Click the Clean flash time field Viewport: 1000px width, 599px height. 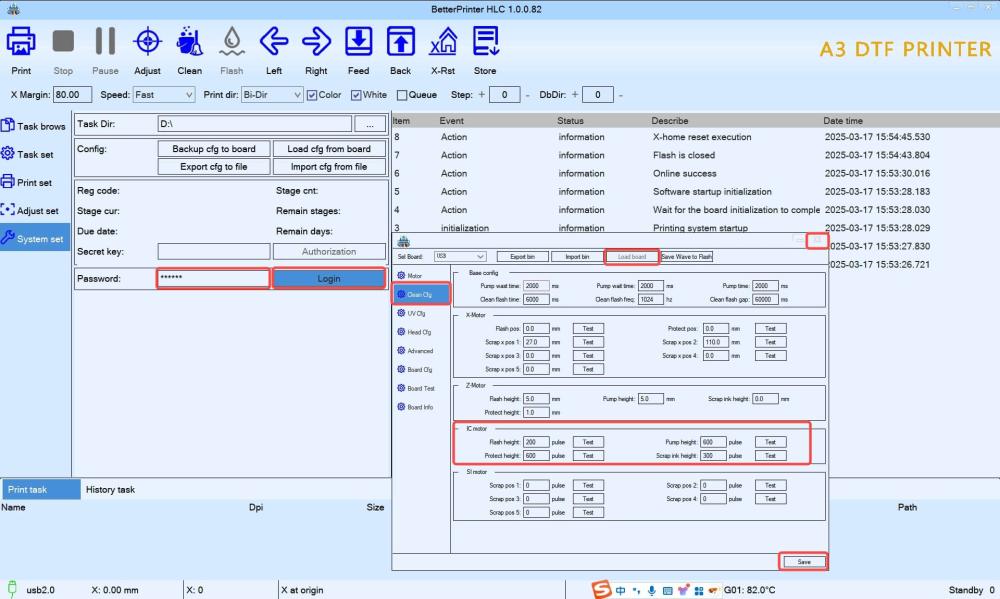(x=536, y=299)
